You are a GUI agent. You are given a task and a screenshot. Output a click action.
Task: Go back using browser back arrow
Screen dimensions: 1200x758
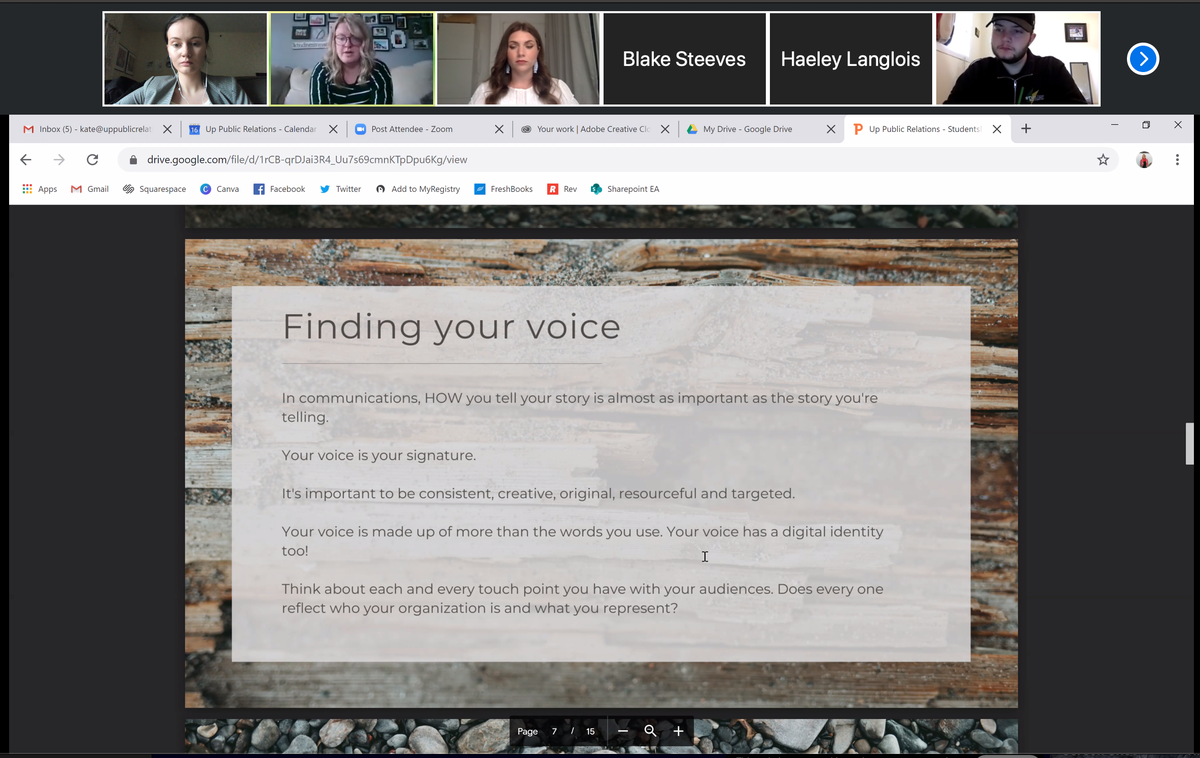[26, 159]
